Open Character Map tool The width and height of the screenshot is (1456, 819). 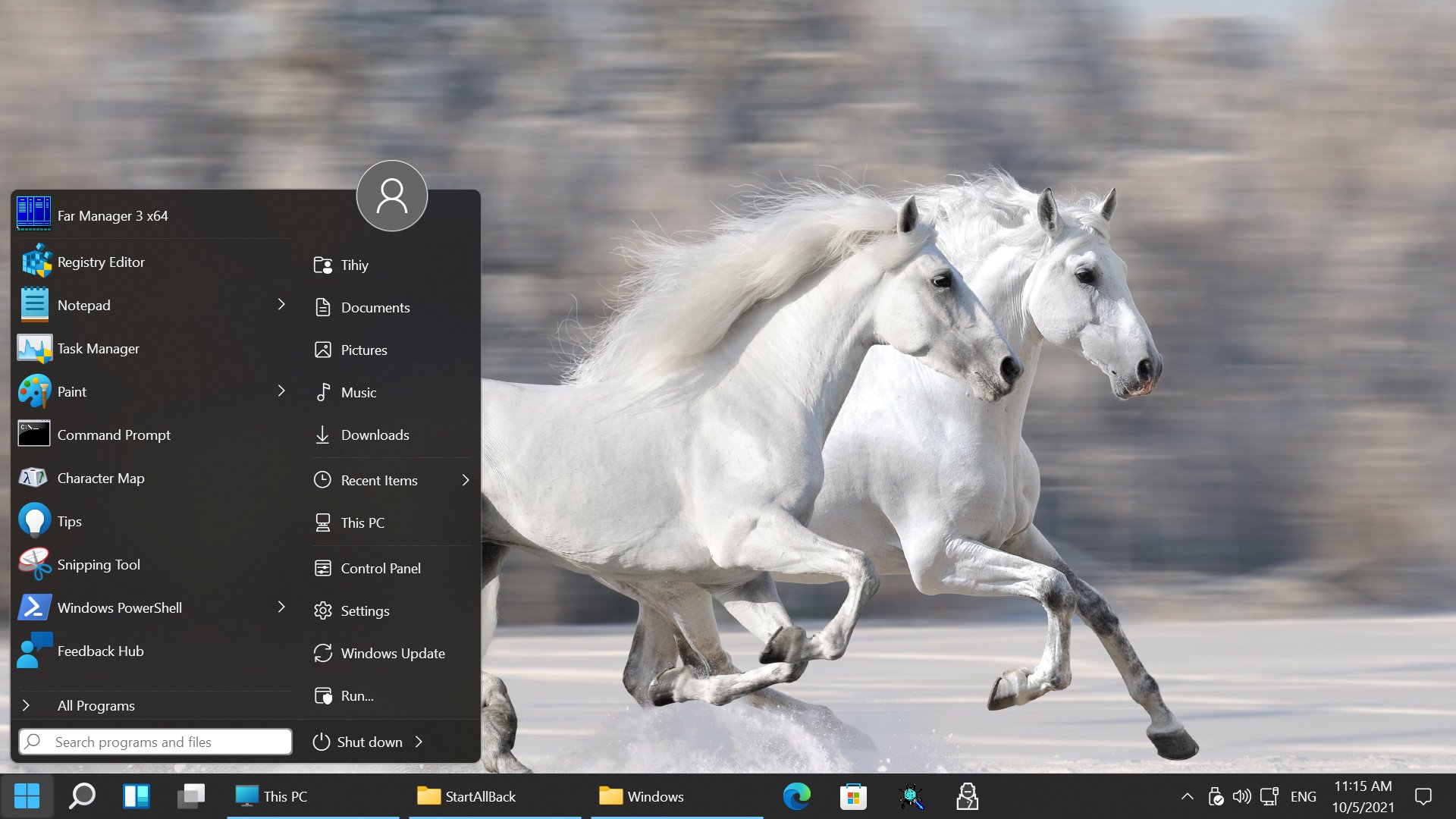[x=100, y=477]
